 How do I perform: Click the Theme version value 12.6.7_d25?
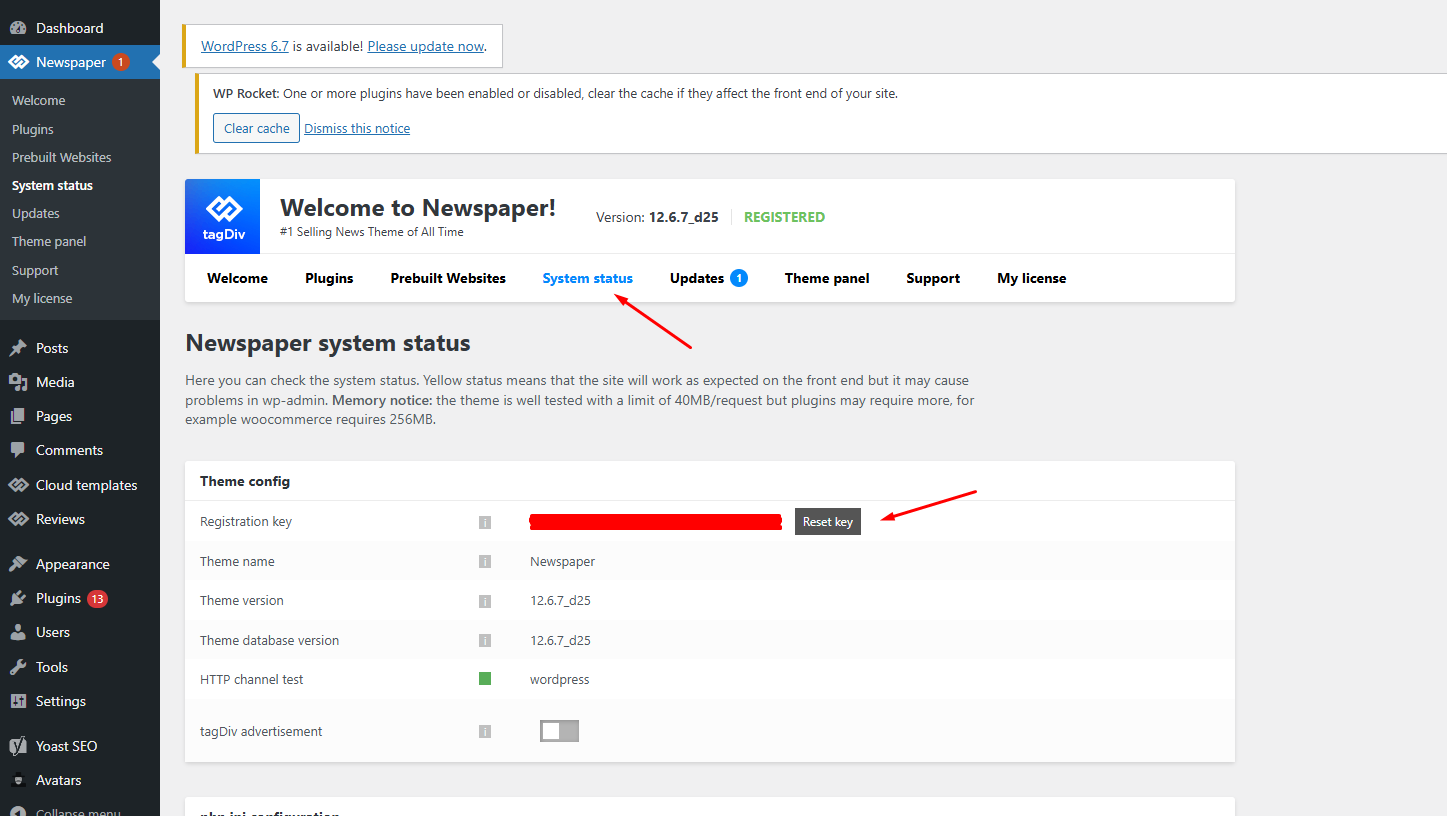click(560, 601)
